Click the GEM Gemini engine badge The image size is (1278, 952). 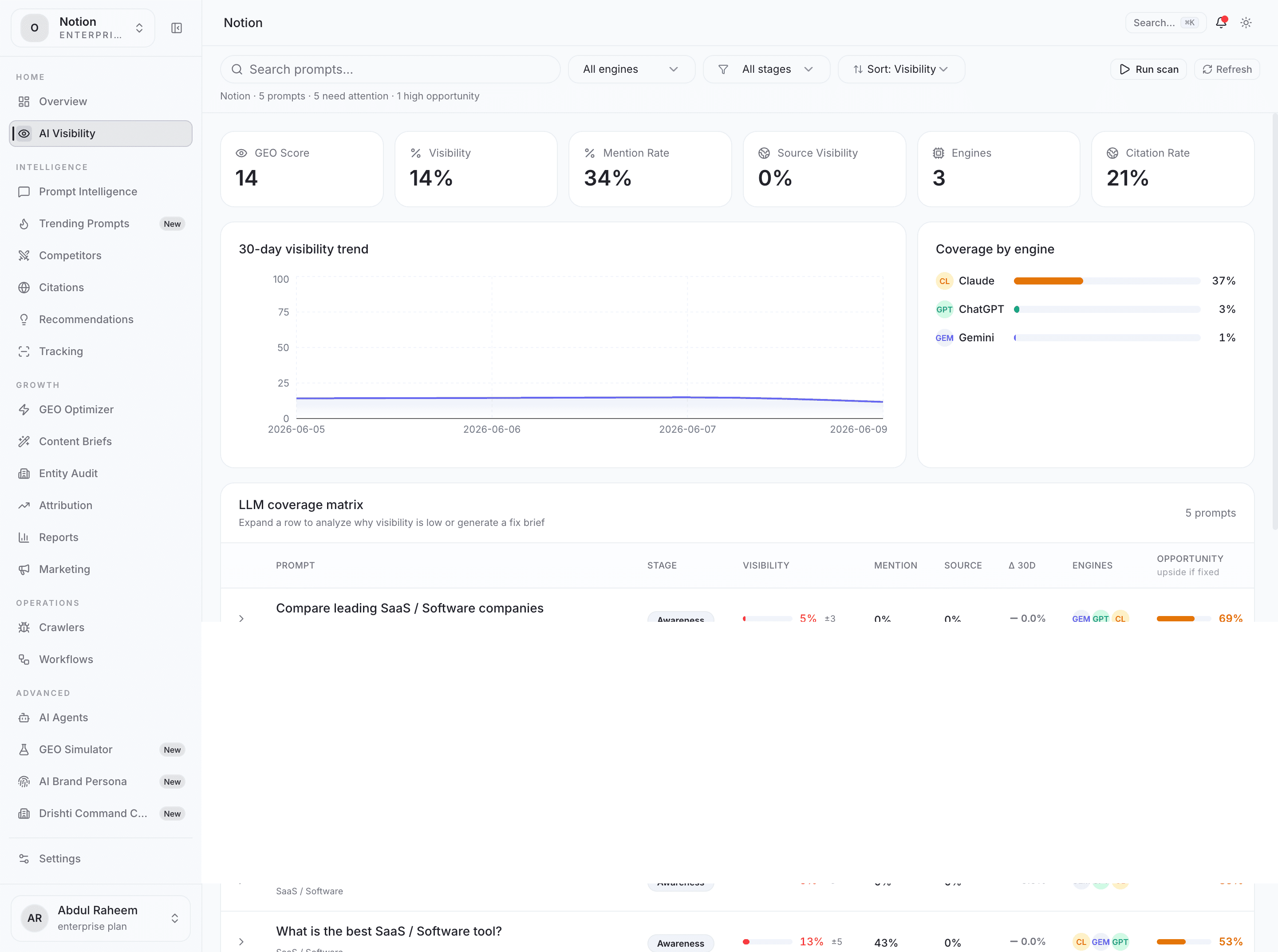(x=944, y=338)
